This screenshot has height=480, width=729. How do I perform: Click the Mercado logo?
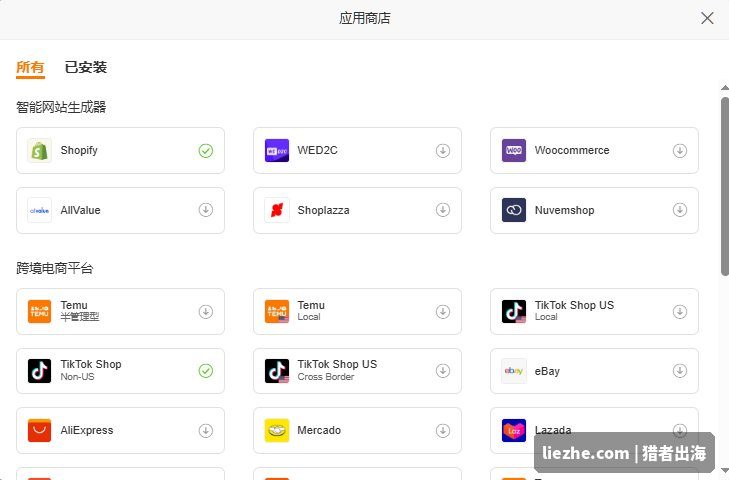click(x=277, y=431)
